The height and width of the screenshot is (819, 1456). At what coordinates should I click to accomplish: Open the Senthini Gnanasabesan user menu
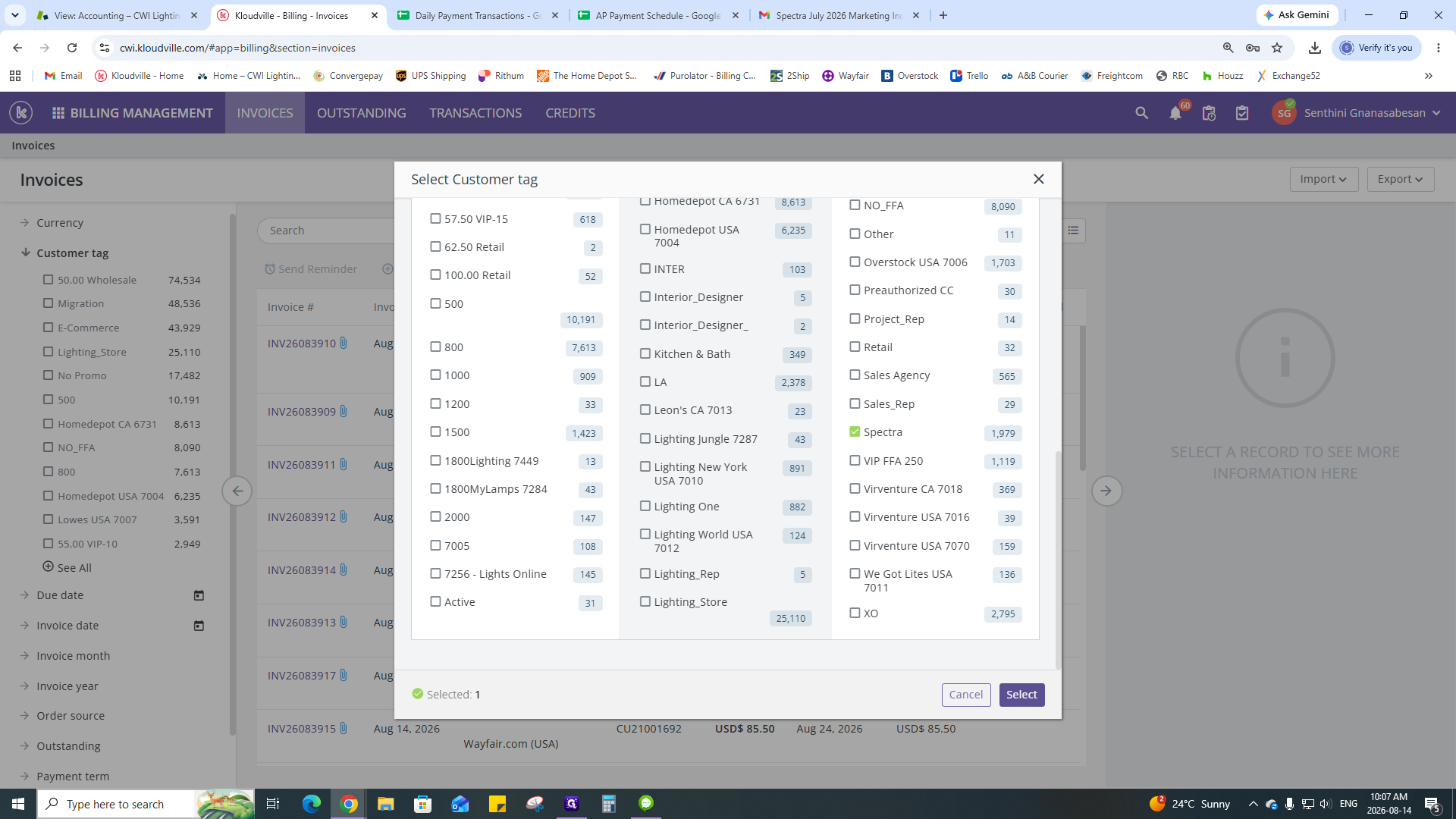coord(1372,113)
